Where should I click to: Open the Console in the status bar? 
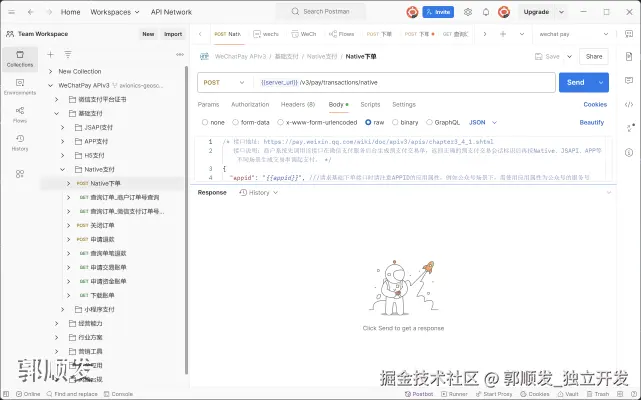point(118,394)
